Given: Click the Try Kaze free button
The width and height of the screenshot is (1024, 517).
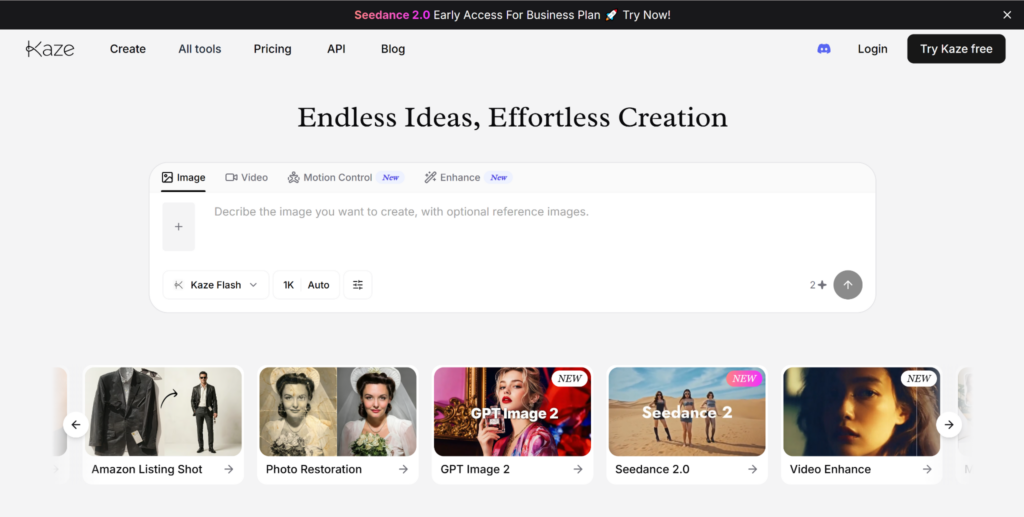Looking at the screenshot, I should click(956, 49).
